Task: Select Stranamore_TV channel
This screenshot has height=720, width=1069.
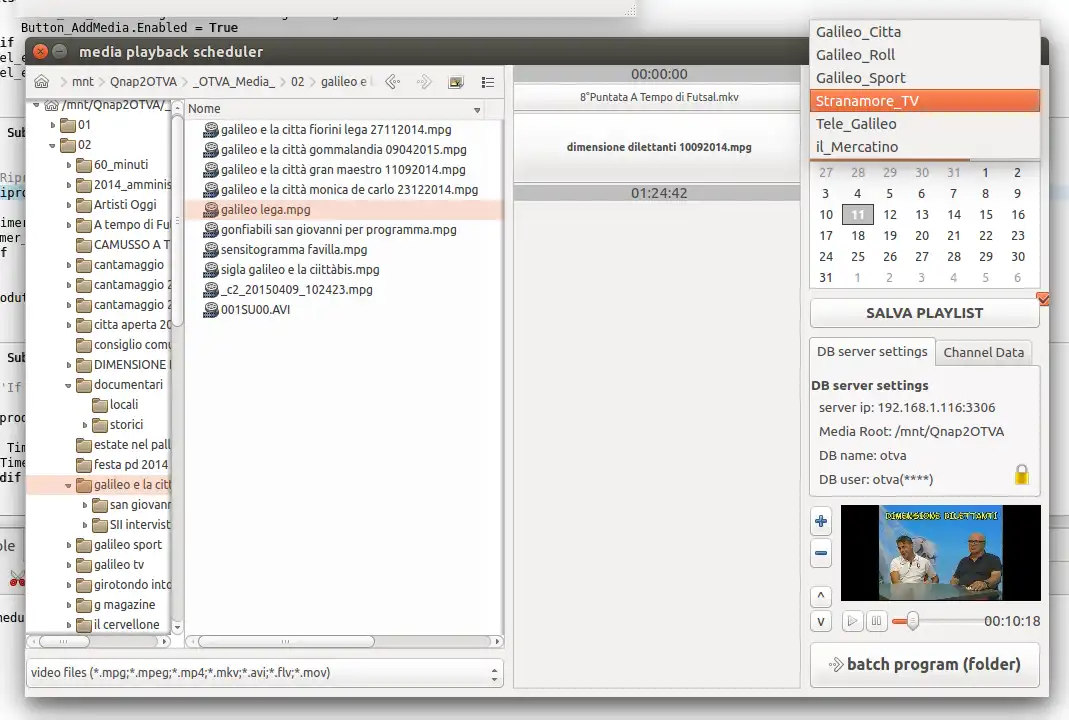Action: click(924, 101)
